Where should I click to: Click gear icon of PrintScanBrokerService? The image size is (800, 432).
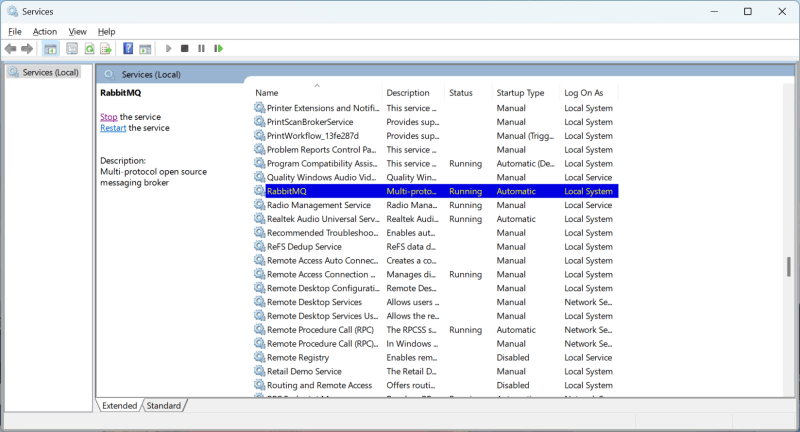point(260,121)
